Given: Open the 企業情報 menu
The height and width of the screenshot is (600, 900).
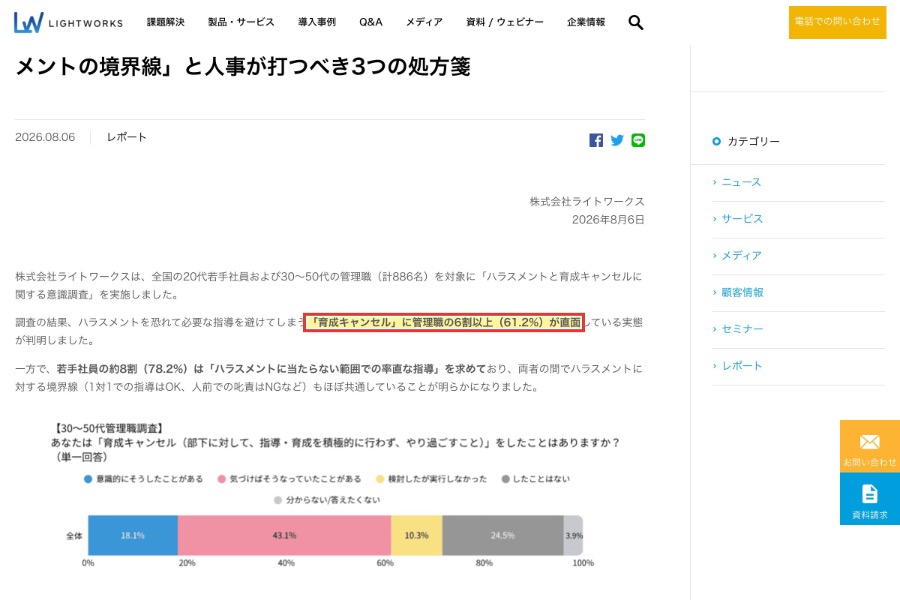Looking at the screenshot, I should (x=586, y=22).
